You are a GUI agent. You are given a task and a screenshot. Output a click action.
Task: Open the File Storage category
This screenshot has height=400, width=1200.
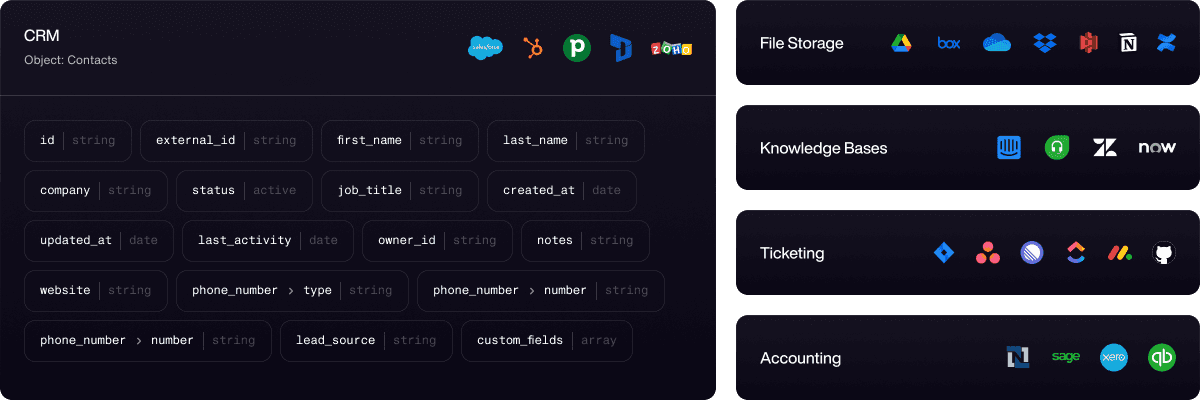click(801, 43)
